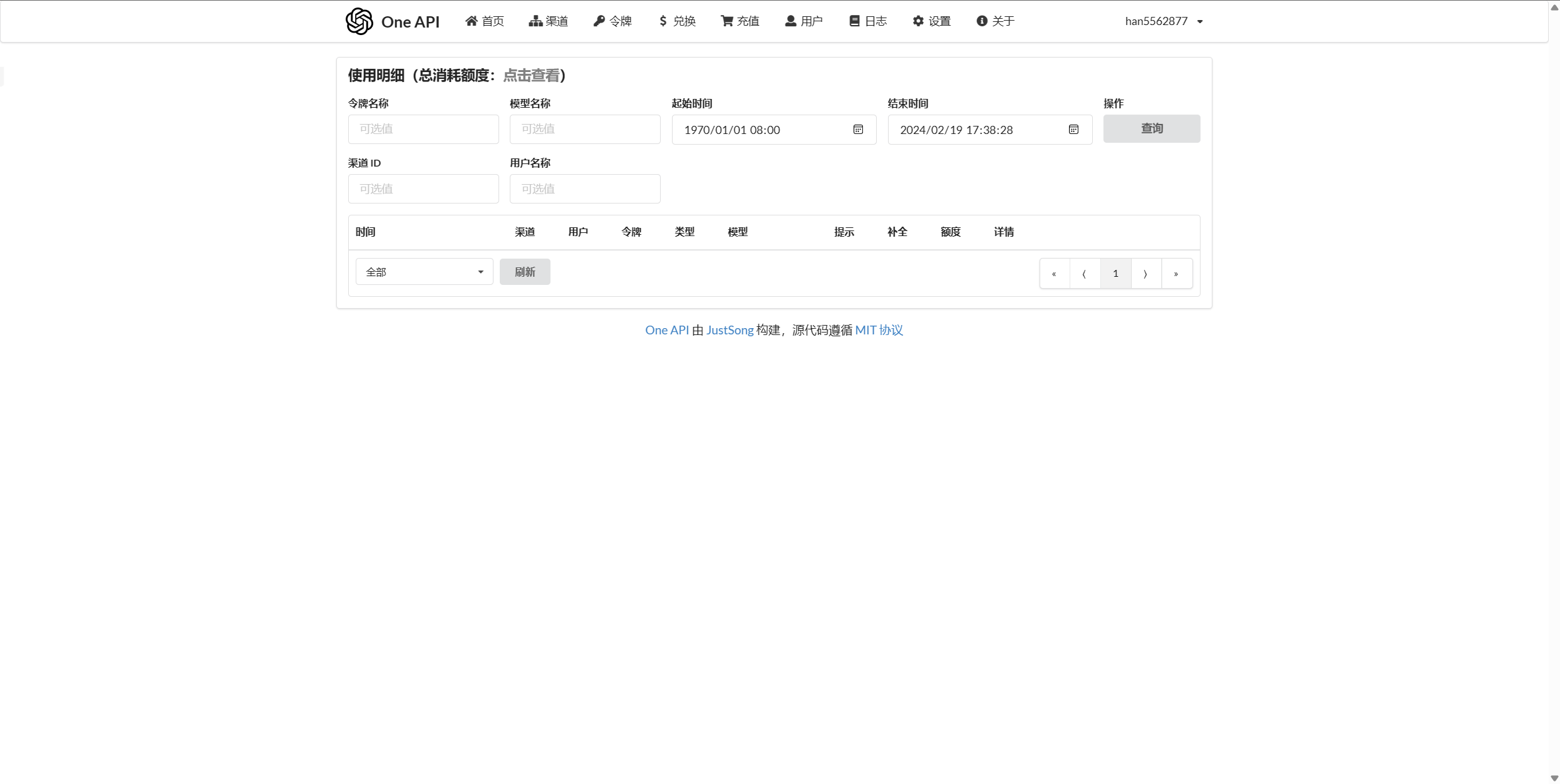Focus the 用户名称 input field

585,188
